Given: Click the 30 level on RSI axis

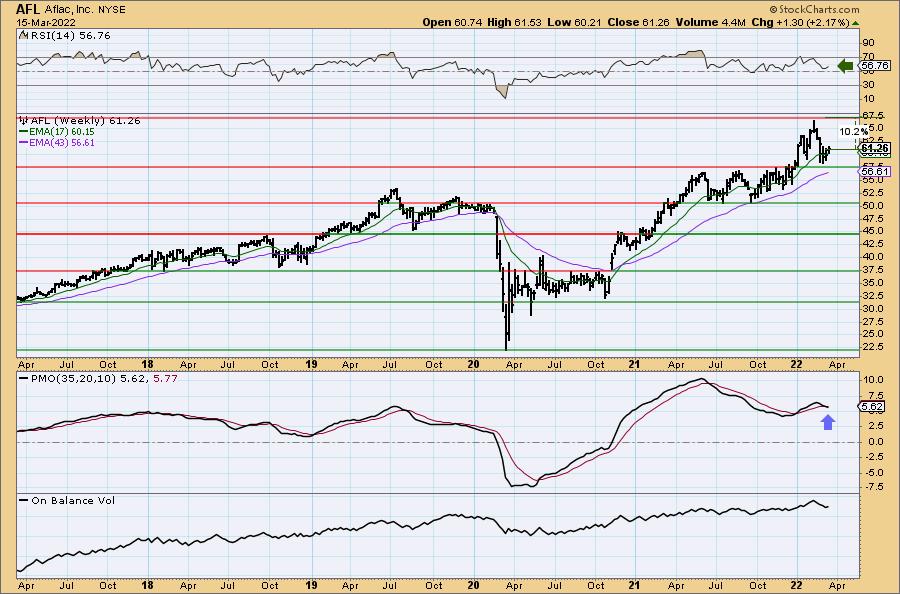Looking at the screenshot, I should pyautogui.click(x=868, y=84).
